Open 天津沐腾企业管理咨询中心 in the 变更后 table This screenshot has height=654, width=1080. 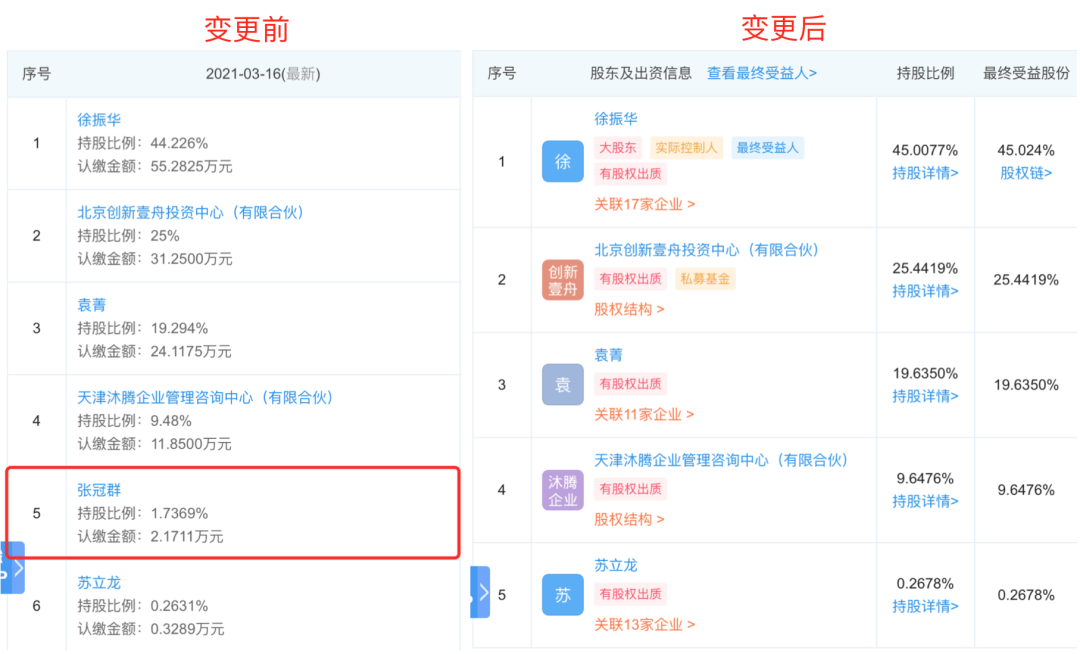(721, 461)
